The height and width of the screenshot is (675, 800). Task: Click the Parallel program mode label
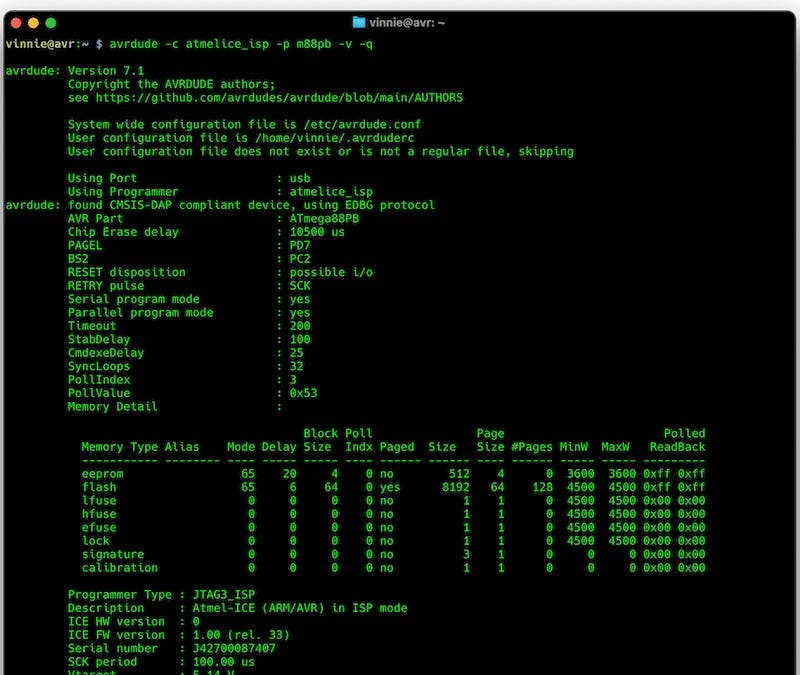(141, 313)
